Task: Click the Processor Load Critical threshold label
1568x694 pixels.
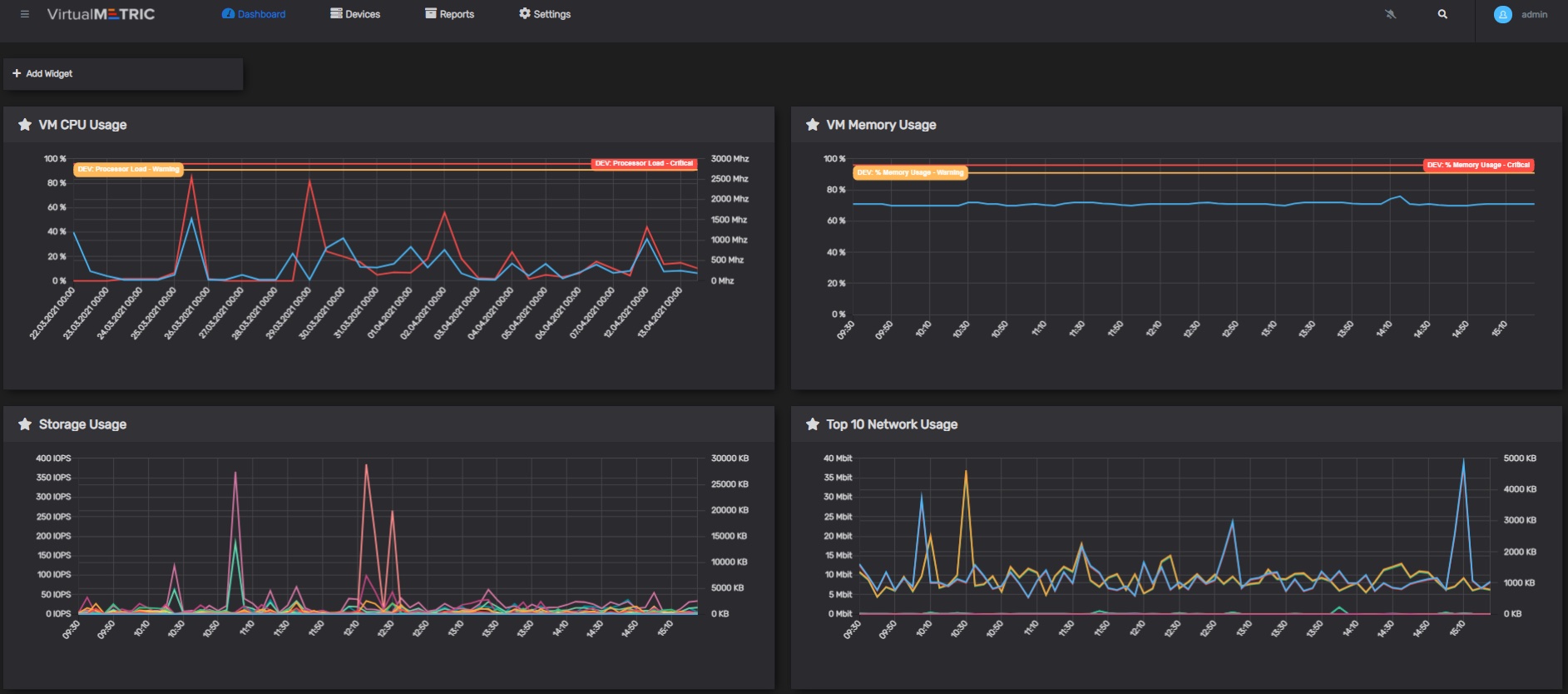Action: pos(644,163)
